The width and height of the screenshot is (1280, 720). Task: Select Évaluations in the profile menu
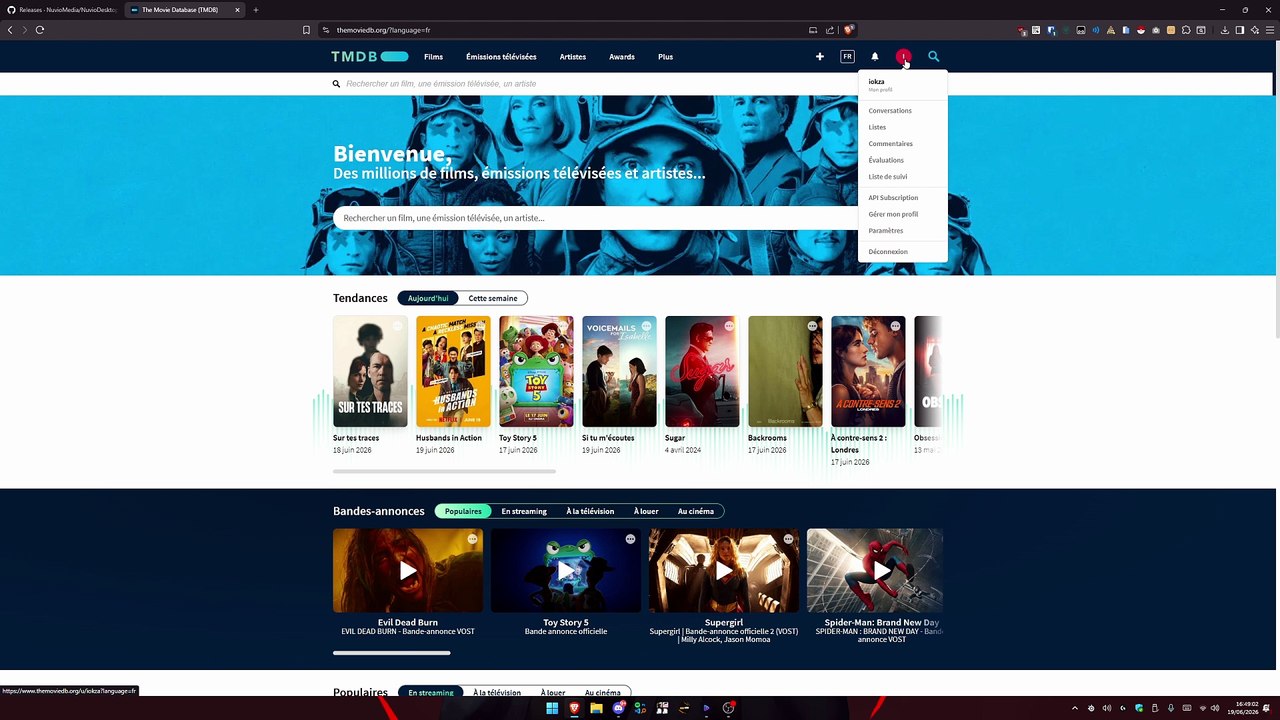[x=886, y=160]
